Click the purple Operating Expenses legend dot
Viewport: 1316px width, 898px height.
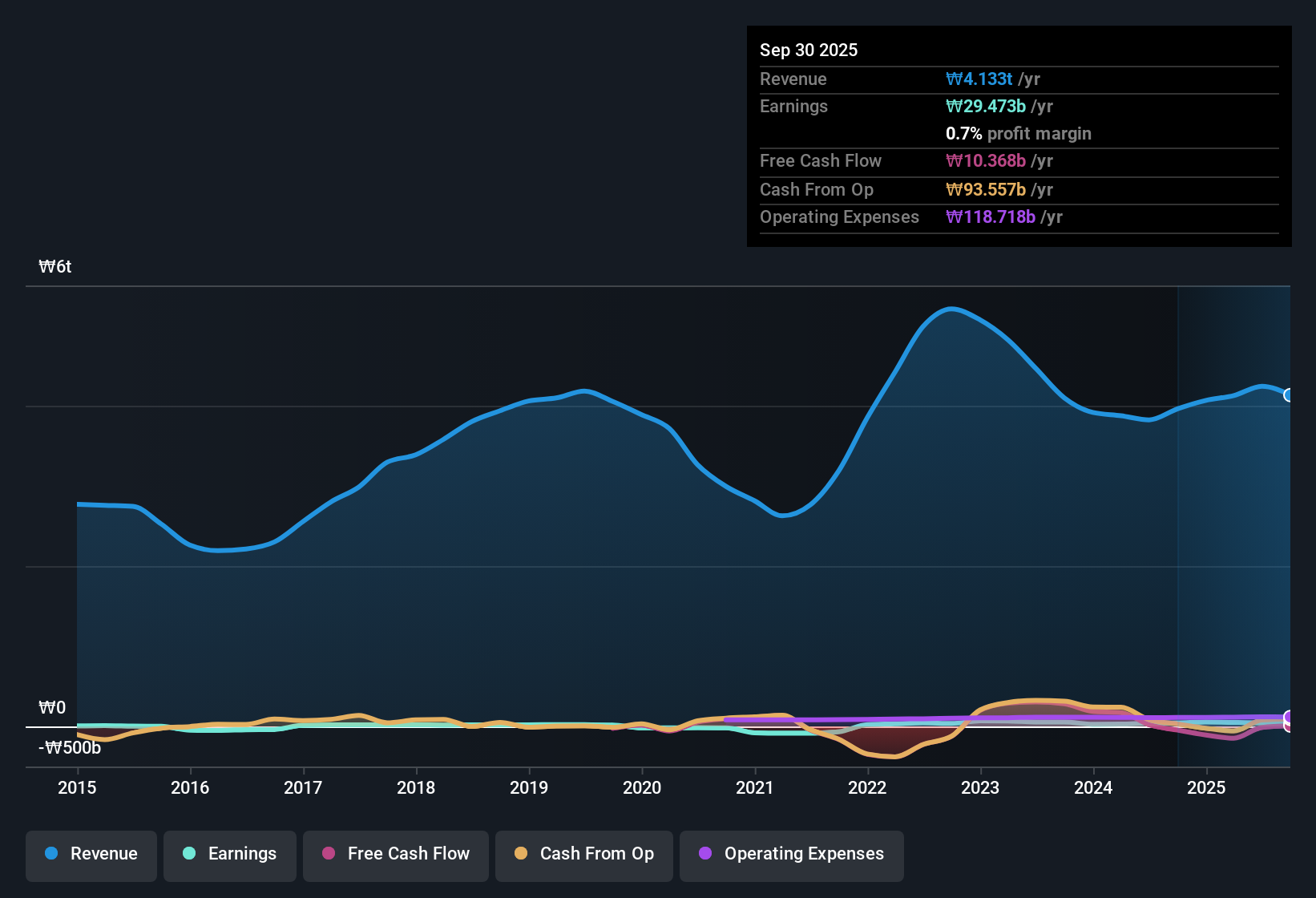[704, 854]
